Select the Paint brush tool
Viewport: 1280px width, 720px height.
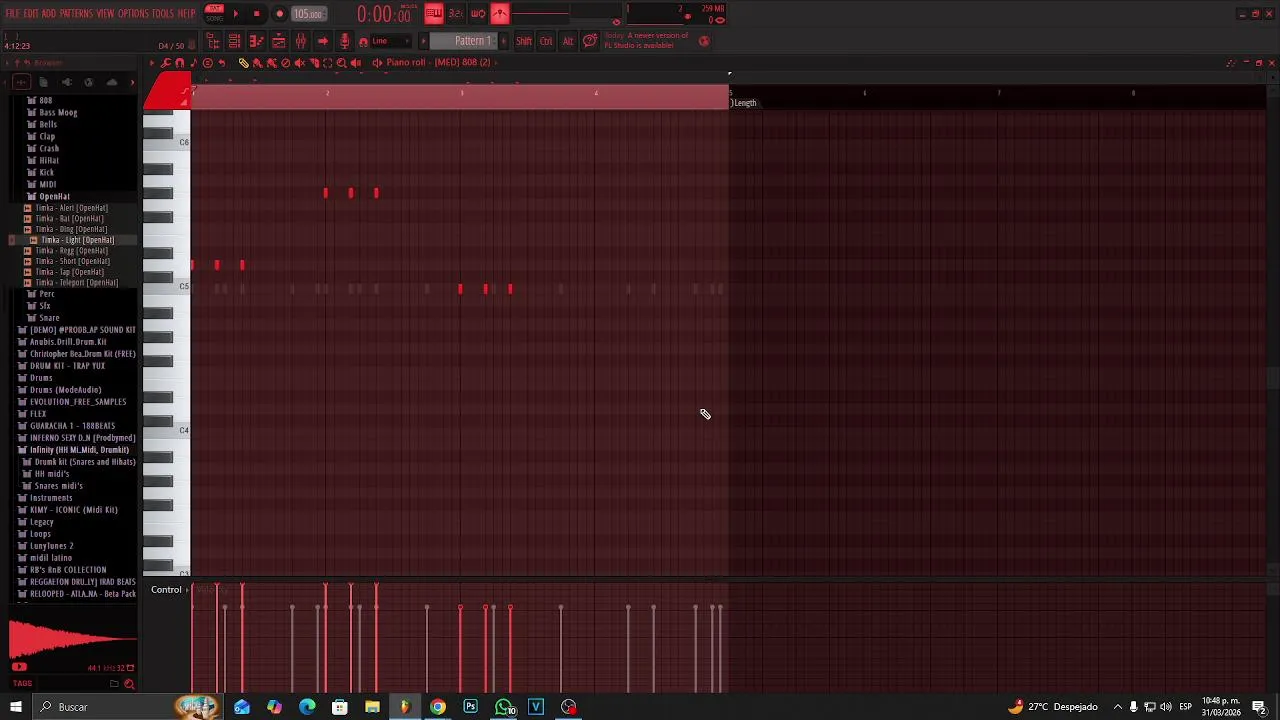(x=257, y=63)
